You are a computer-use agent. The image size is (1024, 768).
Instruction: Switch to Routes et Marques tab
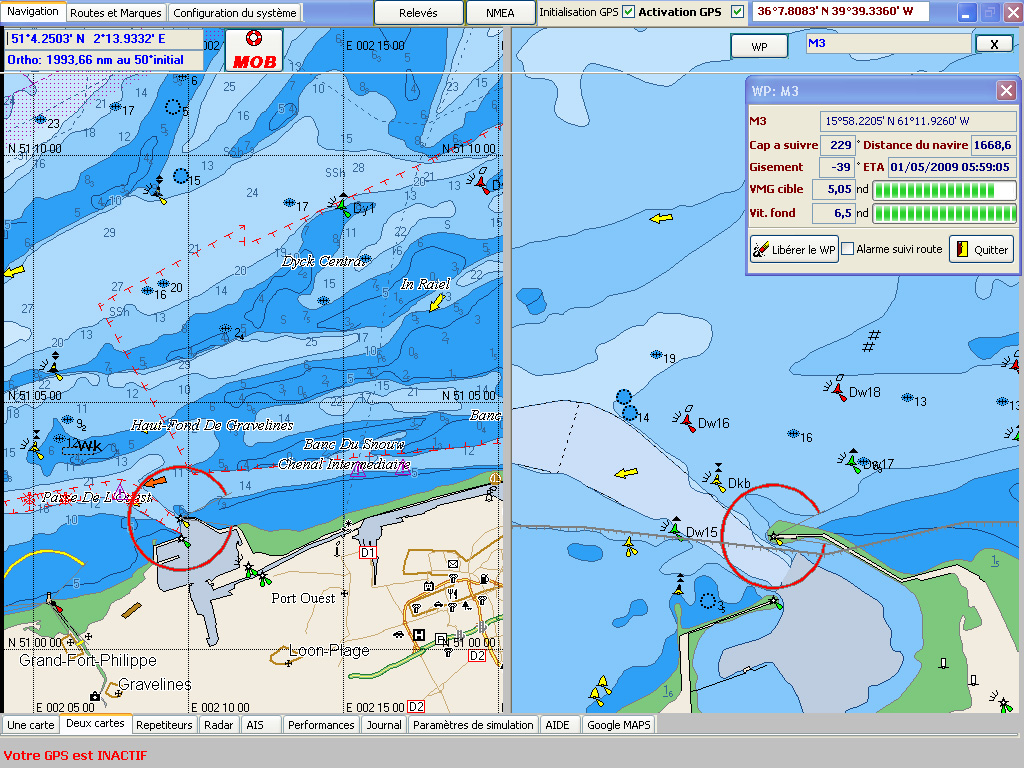coord(115,13)
